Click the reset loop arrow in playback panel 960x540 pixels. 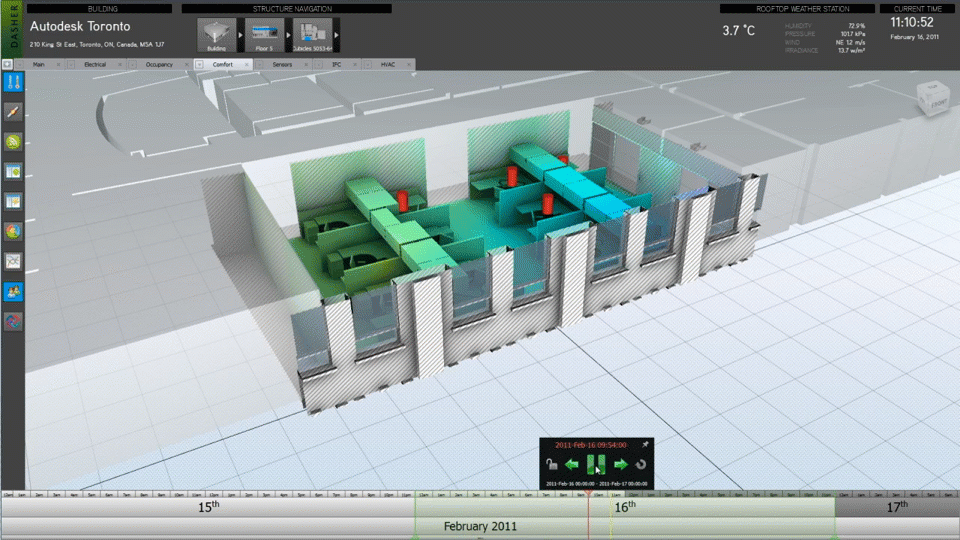point(640,464)
